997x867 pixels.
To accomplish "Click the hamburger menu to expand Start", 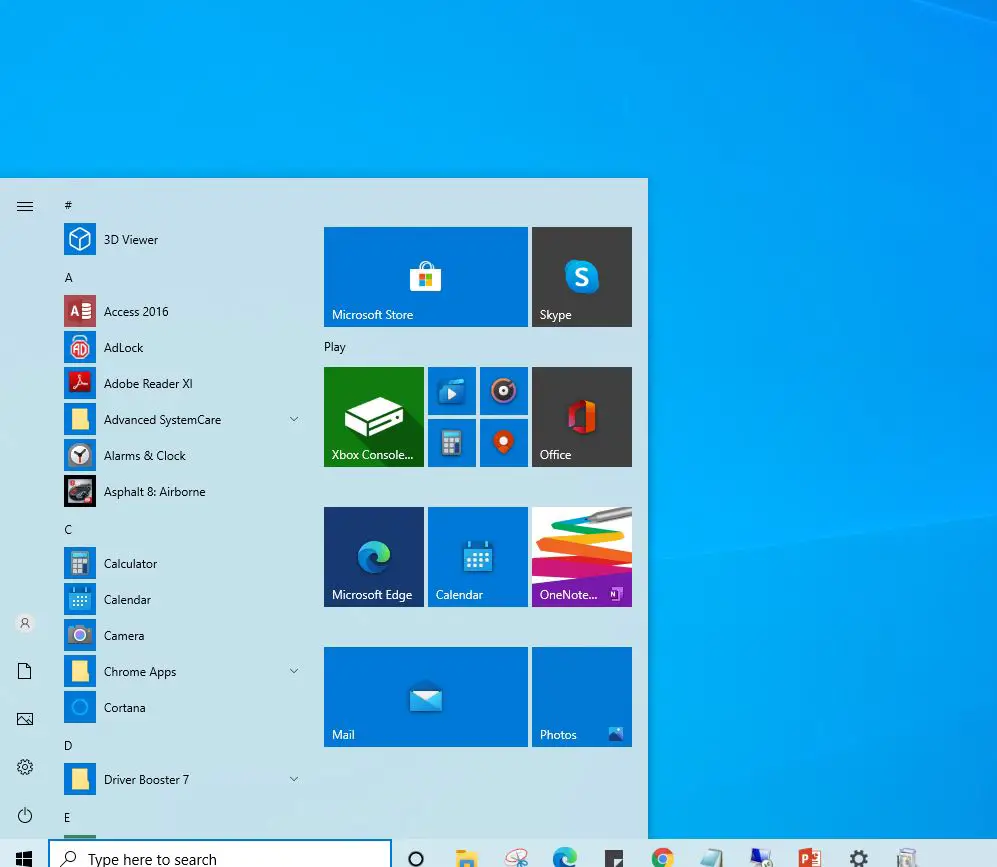I will [25, 206].
